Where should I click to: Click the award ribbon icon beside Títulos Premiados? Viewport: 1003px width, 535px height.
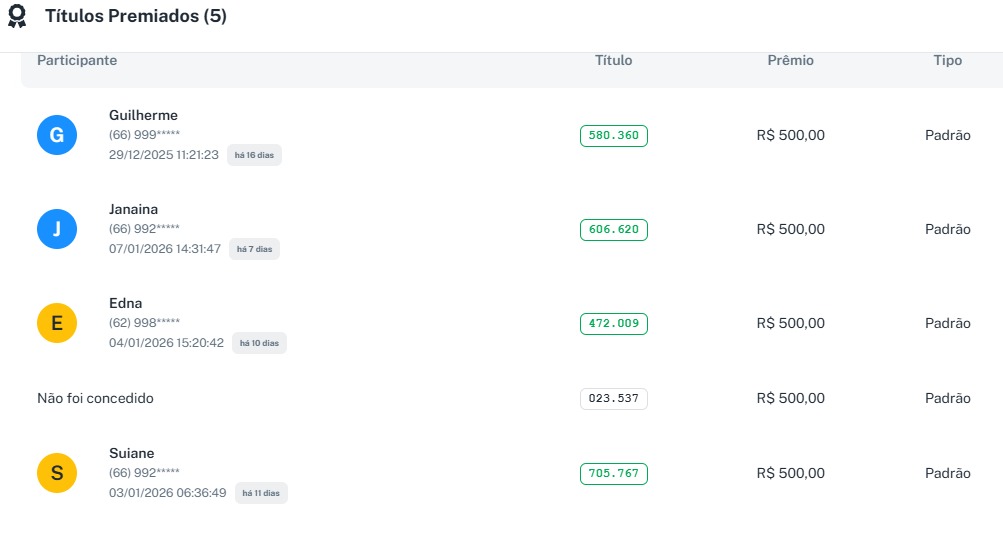pyautogui.click(x=17, y=17)
